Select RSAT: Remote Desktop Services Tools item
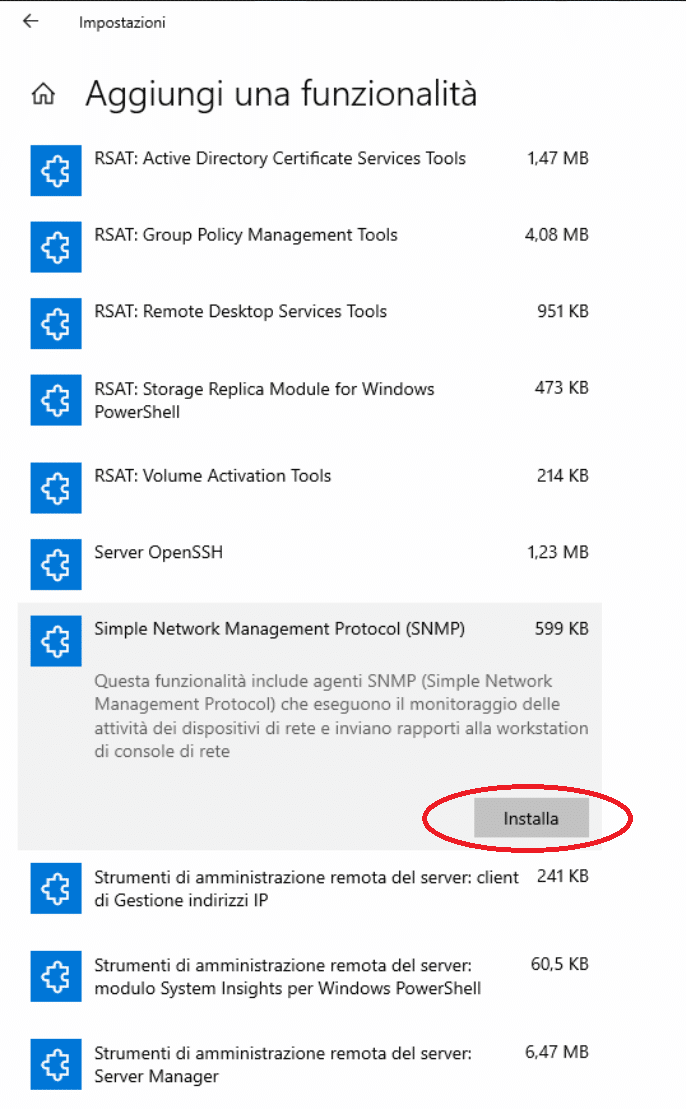 tap(310, 323)
